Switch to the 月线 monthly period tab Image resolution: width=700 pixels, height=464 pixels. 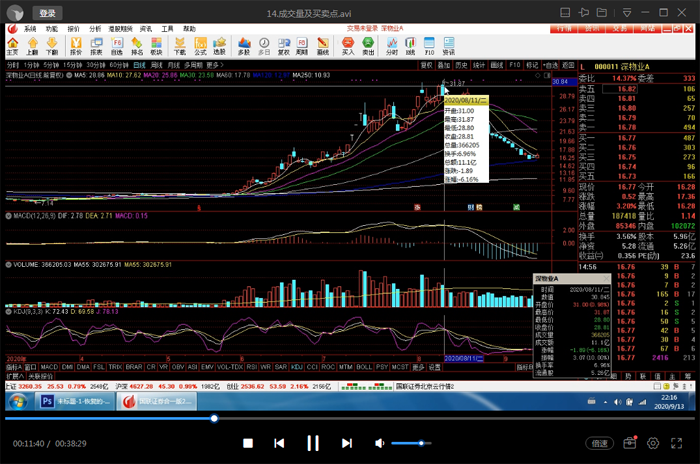tap(173, 65)
